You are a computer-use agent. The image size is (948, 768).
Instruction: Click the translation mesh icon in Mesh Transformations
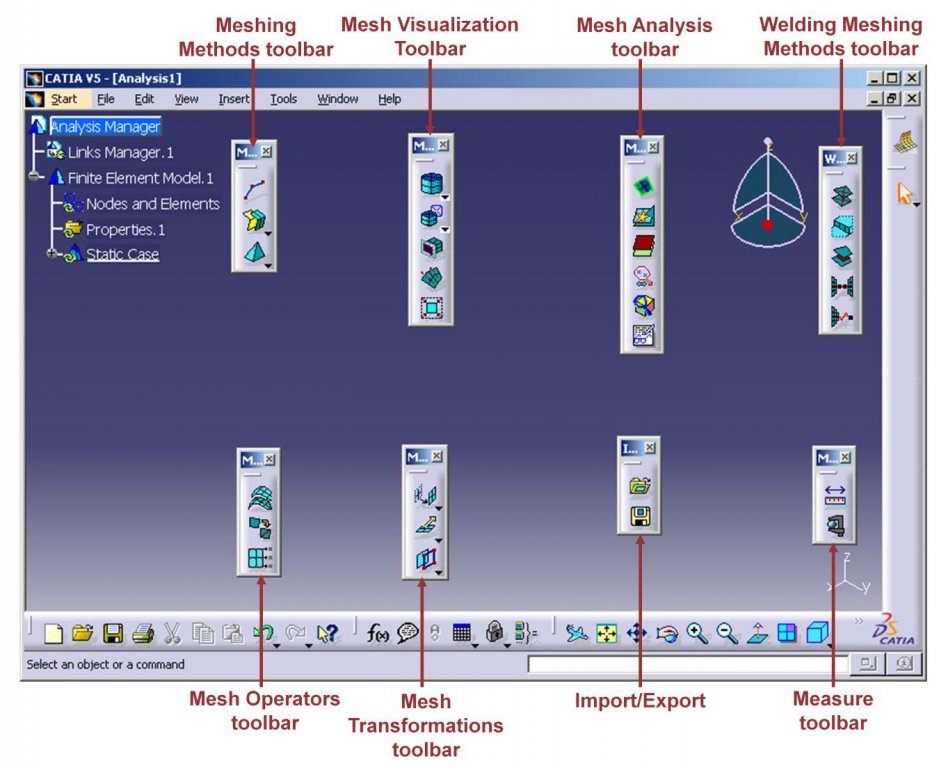pyautogui.click(x=425, y=496)
